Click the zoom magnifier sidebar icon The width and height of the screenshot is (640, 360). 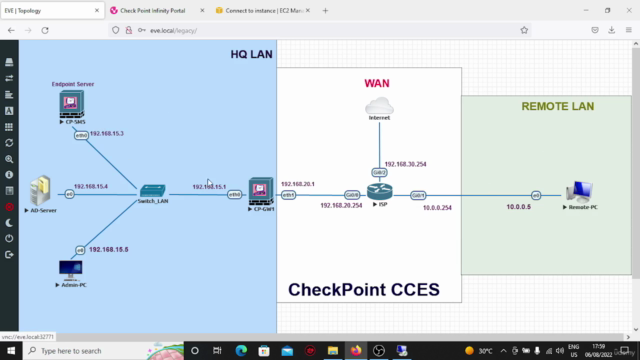click(9, 159)
